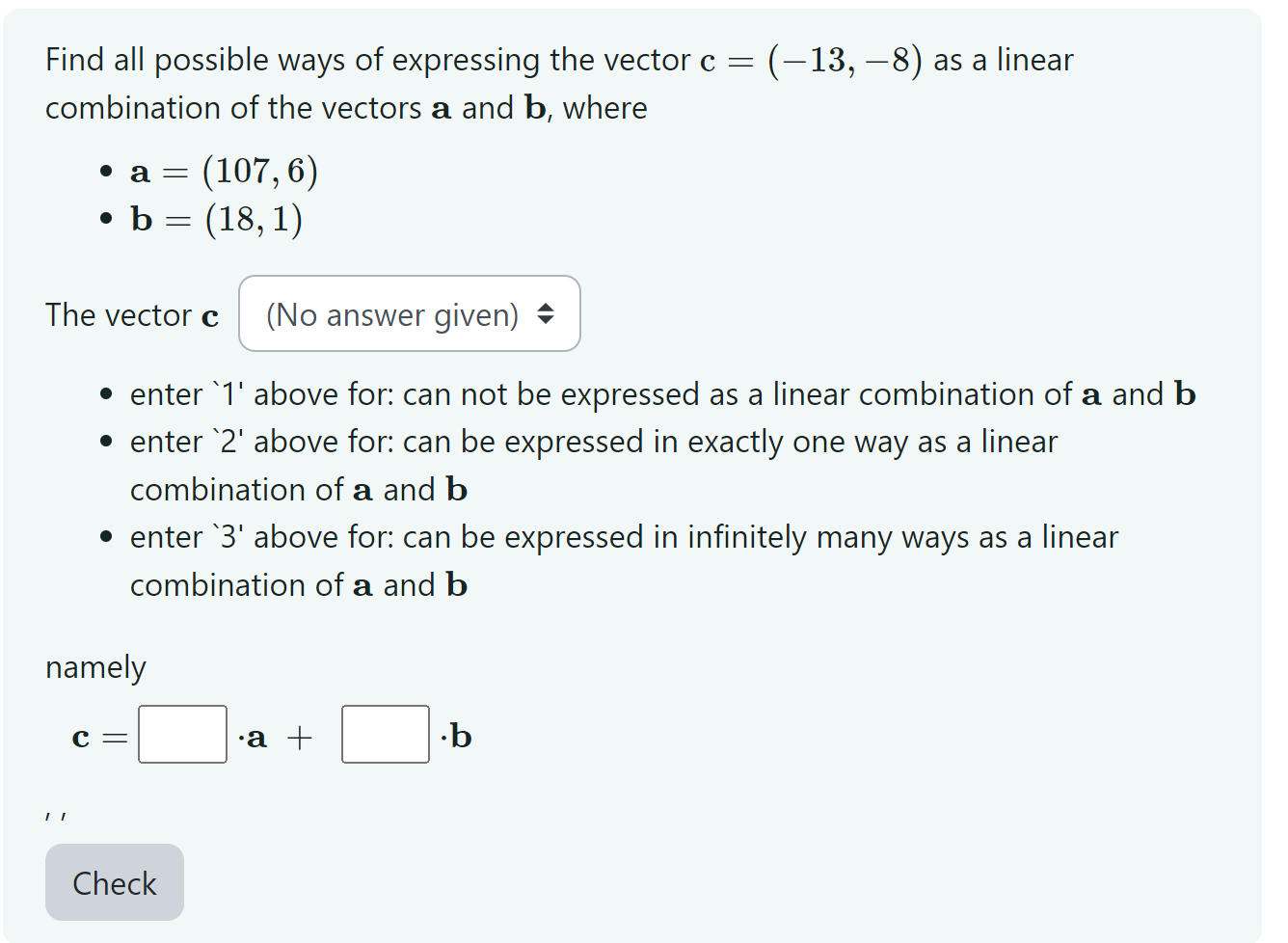Screen dimensions: 1288x943
Task: Click the coefficient input box before '·b'
Action: 385,735
